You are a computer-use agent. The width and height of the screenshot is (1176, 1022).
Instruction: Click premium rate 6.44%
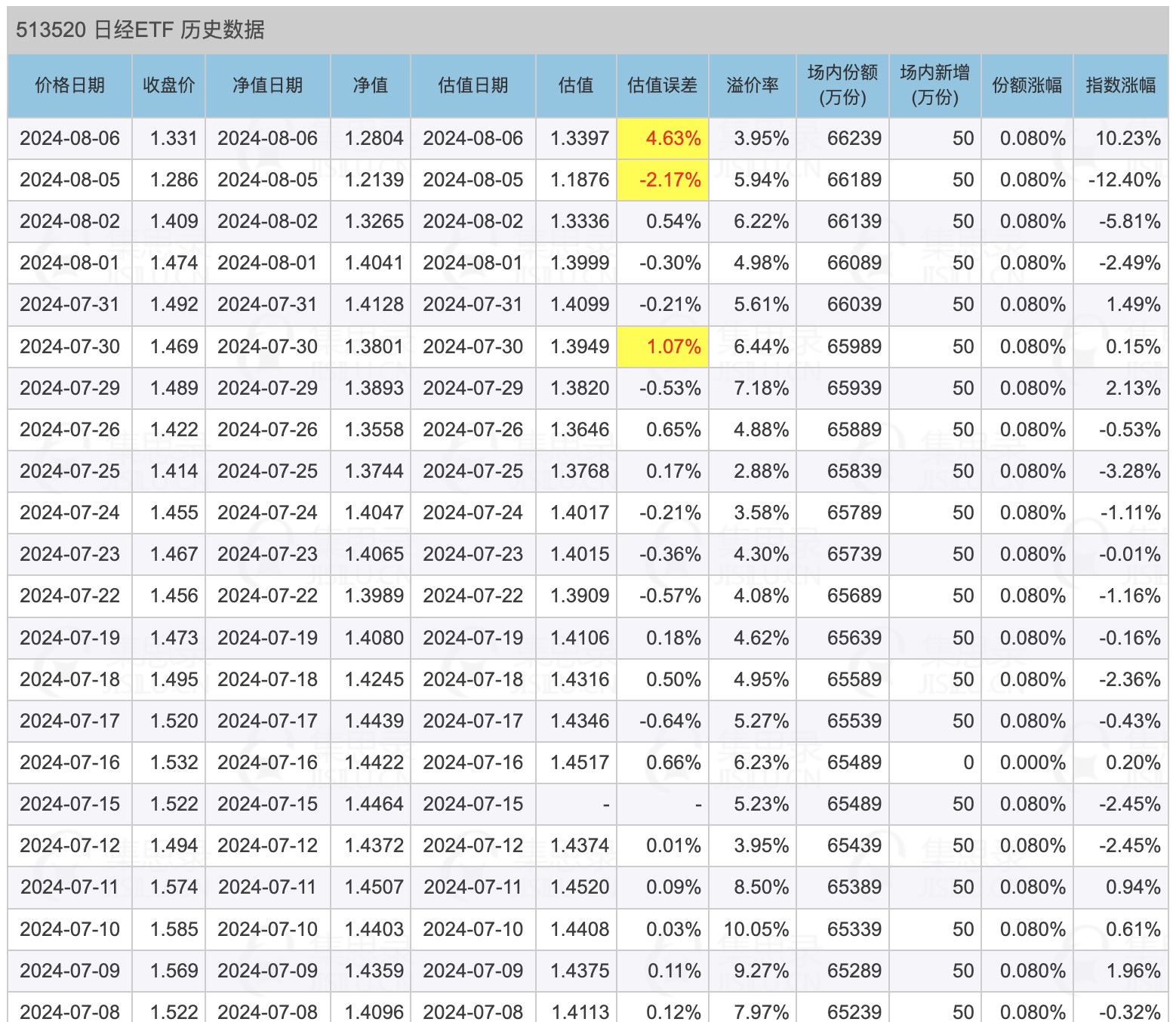[761, 347]
